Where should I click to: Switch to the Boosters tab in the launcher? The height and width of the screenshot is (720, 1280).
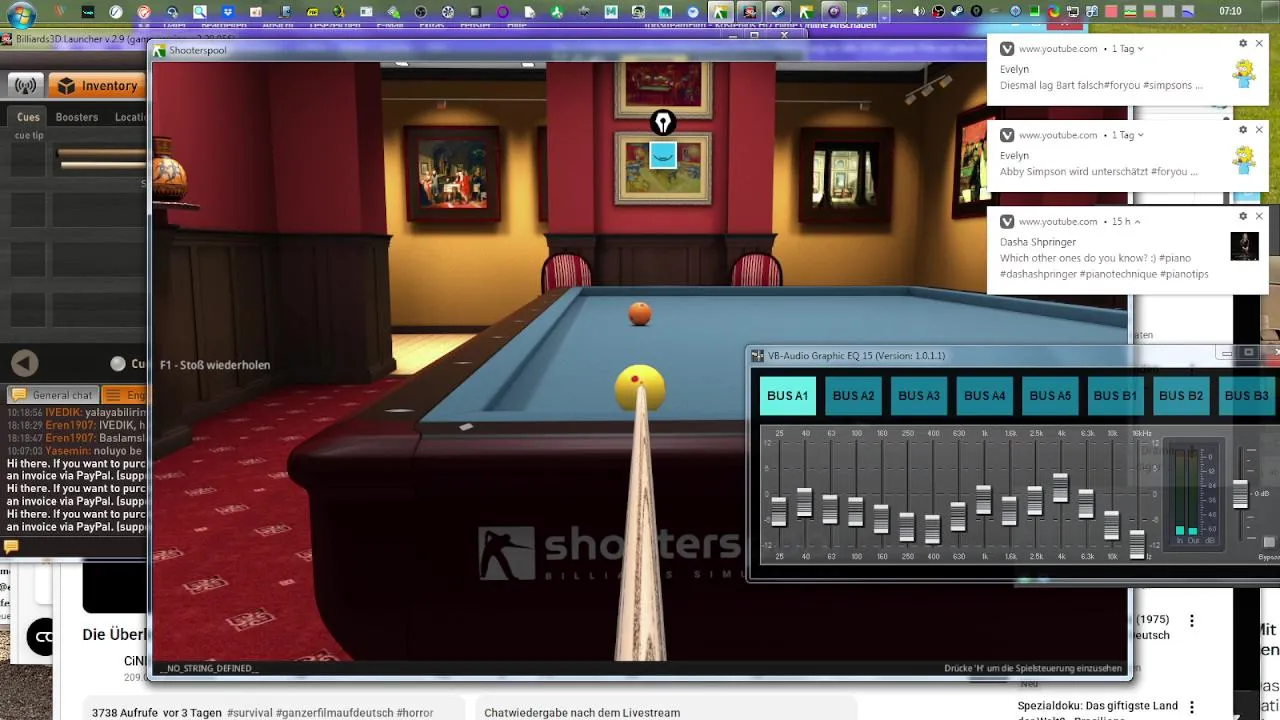[x=77, y=117]
